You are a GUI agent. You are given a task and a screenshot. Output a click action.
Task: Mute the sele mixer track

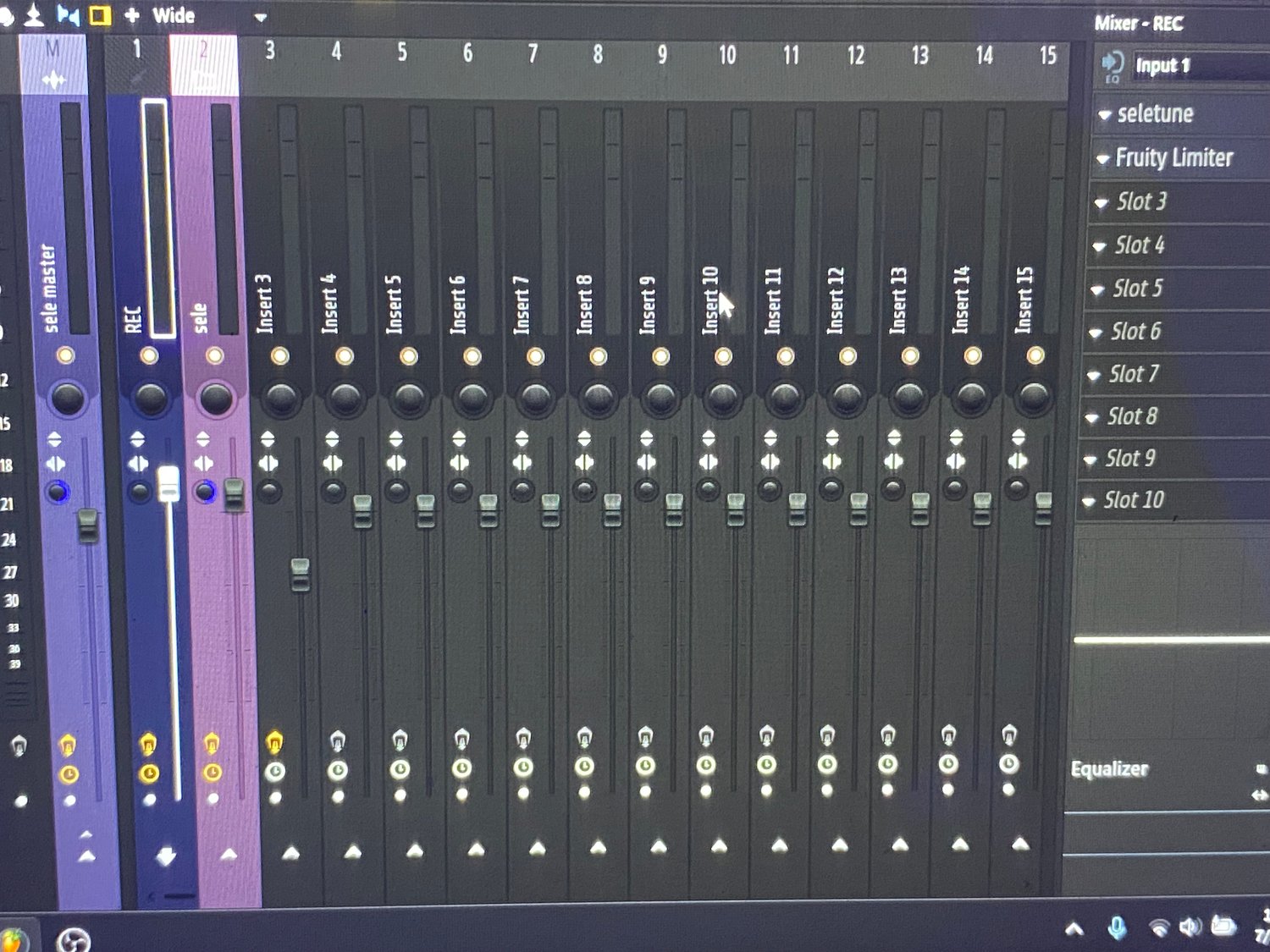point(215,355)
